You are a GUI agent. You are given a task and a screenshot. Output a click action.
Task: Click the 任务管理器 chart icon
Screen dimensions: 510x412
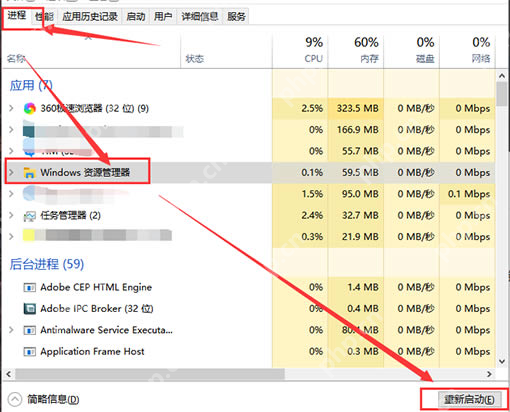[x=29, y=216]
